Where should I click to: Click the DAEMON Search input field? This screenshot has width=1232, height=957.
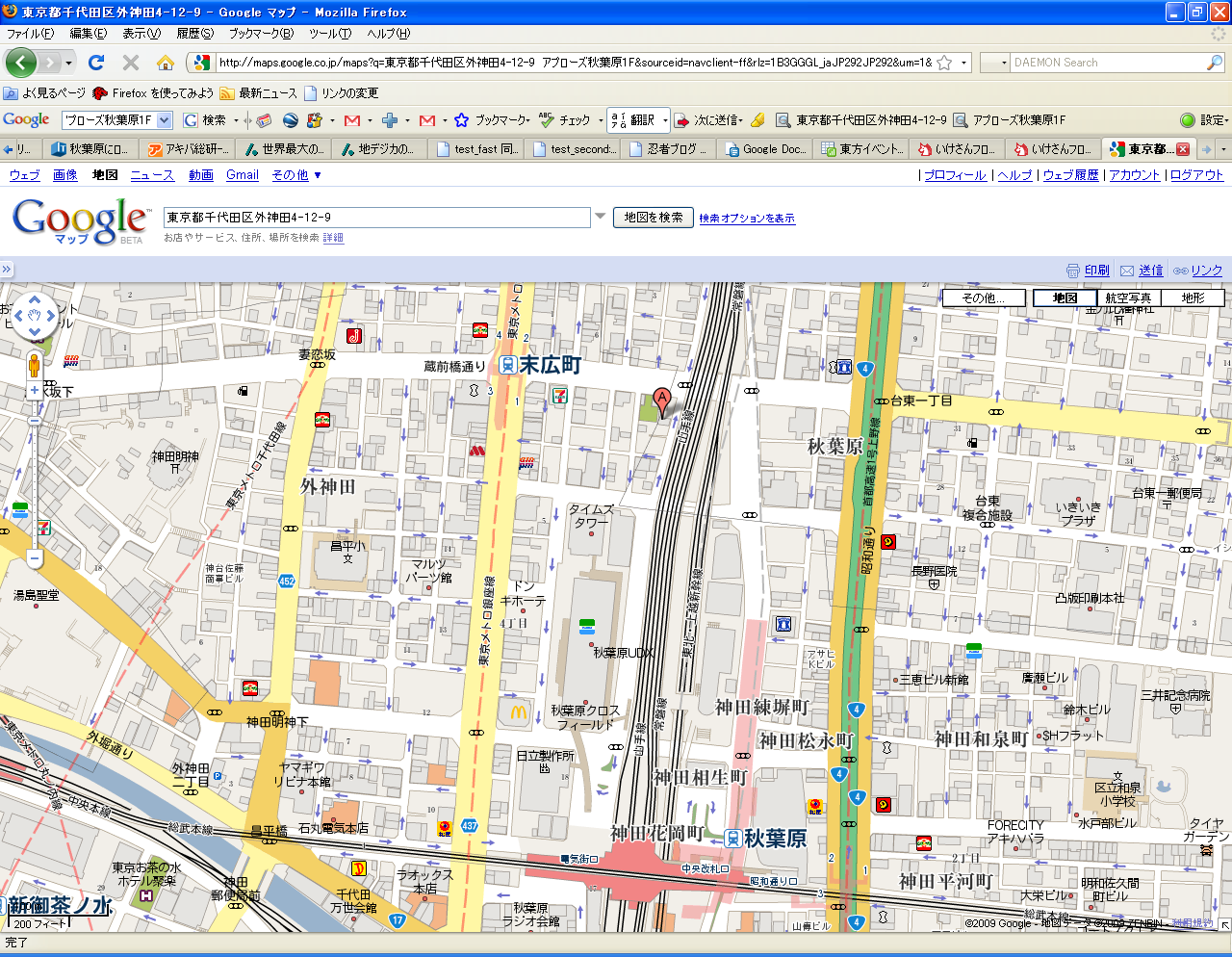coord(1107,63)
